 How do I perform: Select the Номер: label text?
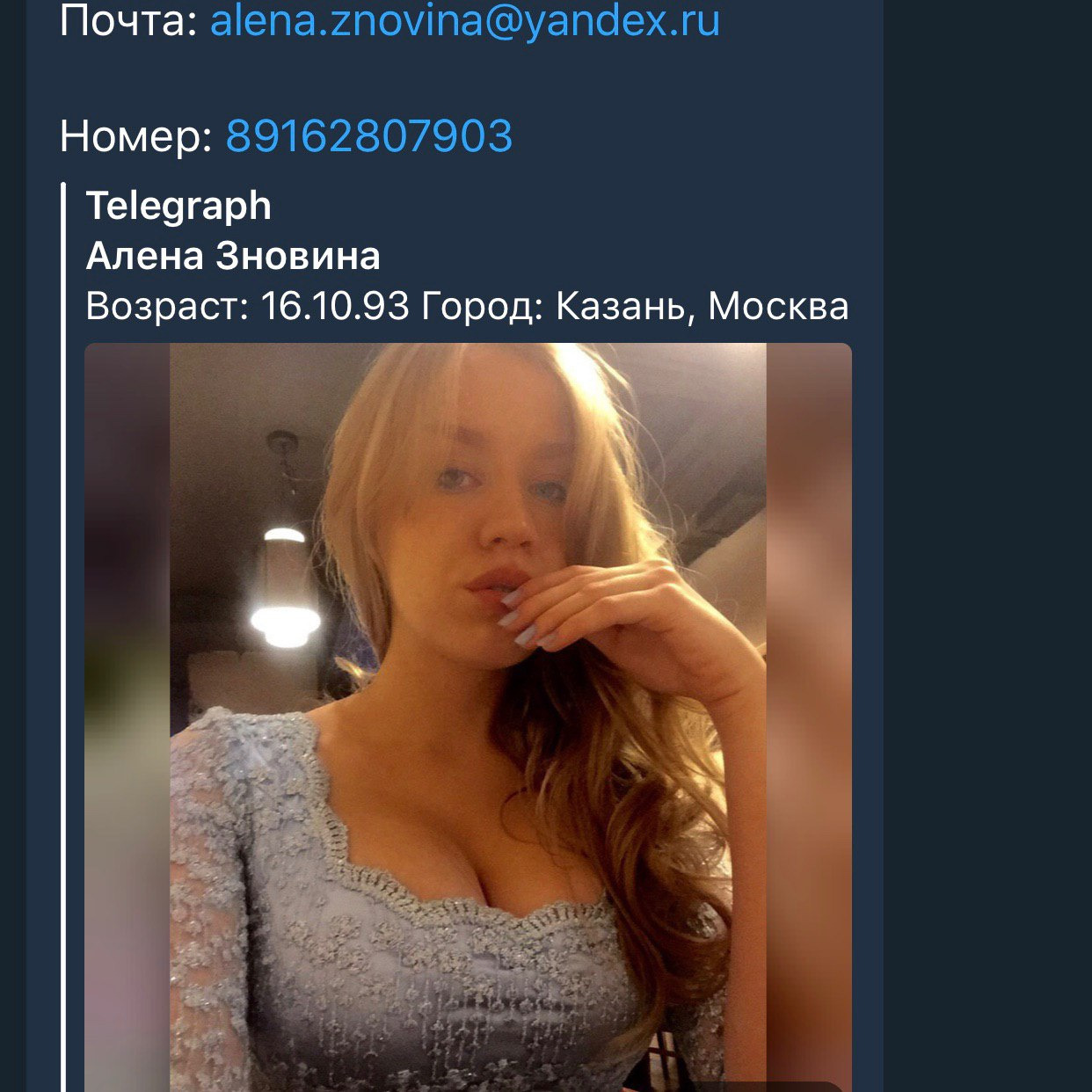[x=135, y=136]
